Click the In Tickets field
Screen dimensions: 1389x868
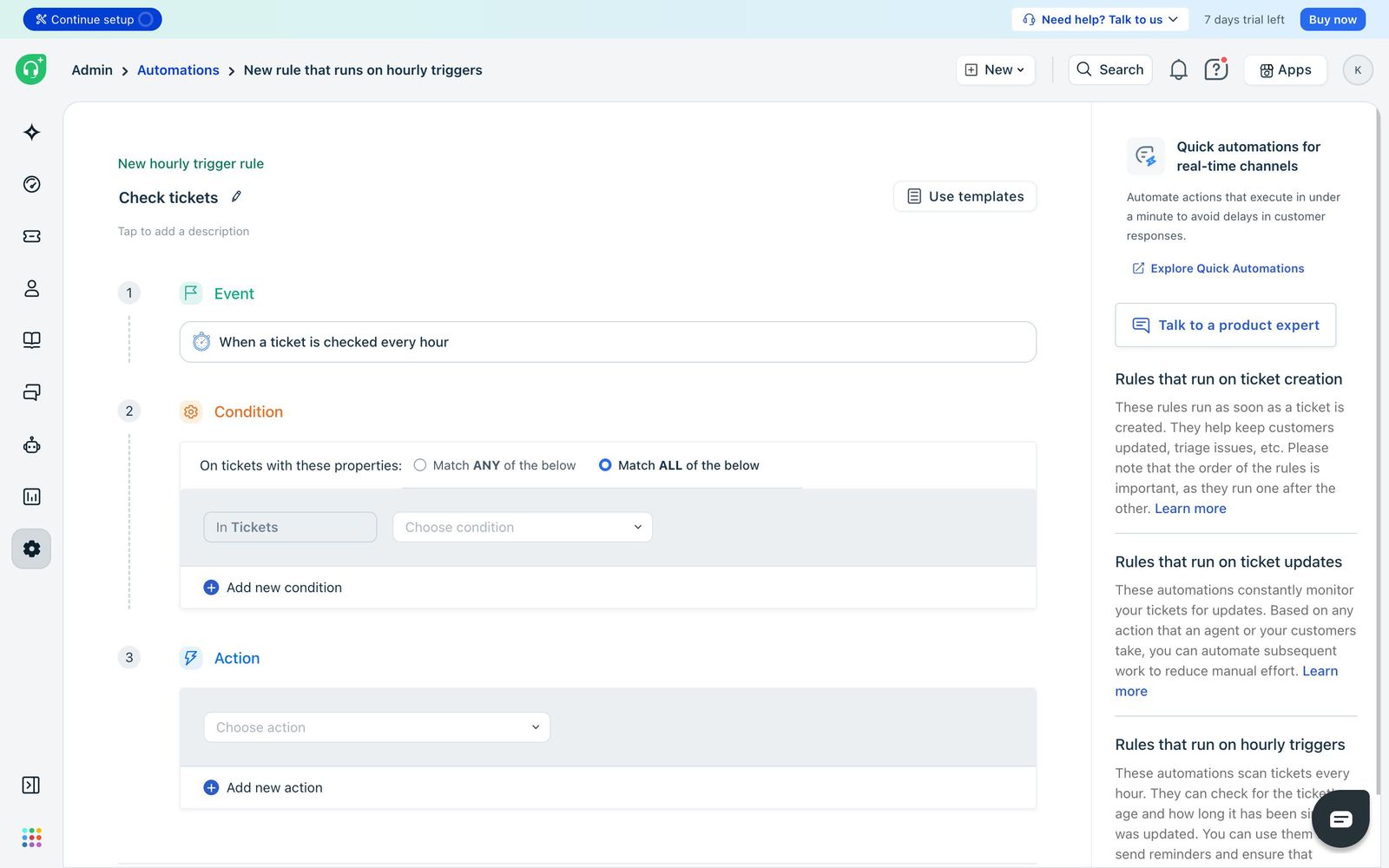pyautogui.click(x=290, y=527)
